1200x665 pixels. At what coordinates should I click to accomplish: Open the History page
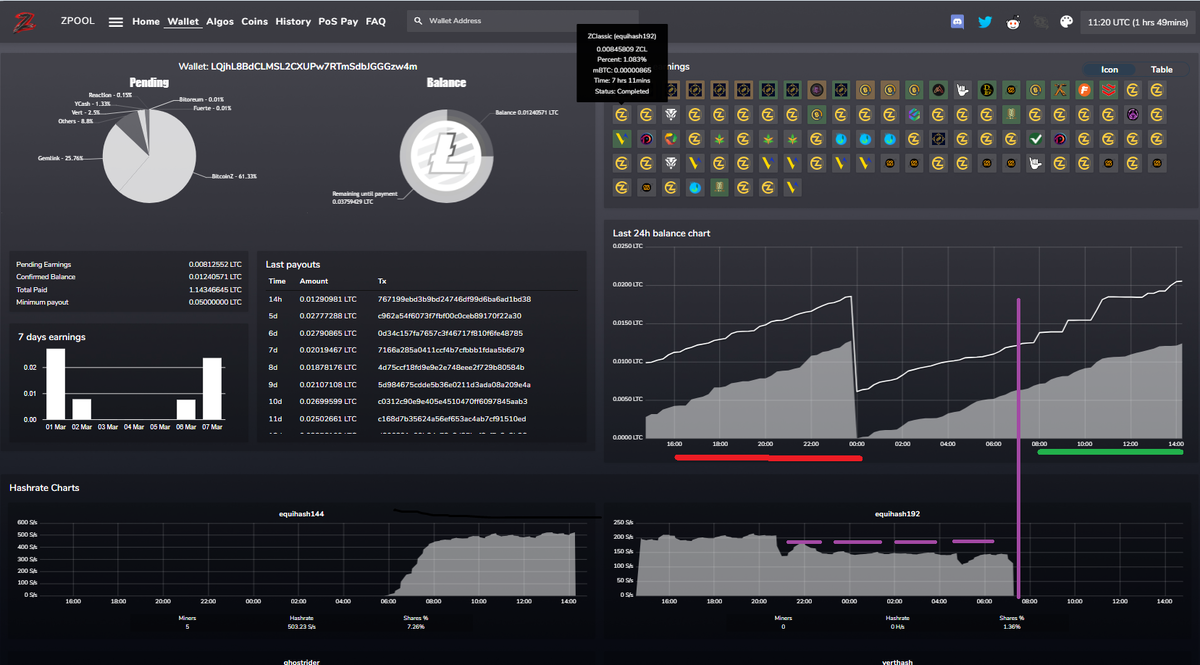point(293,21)
